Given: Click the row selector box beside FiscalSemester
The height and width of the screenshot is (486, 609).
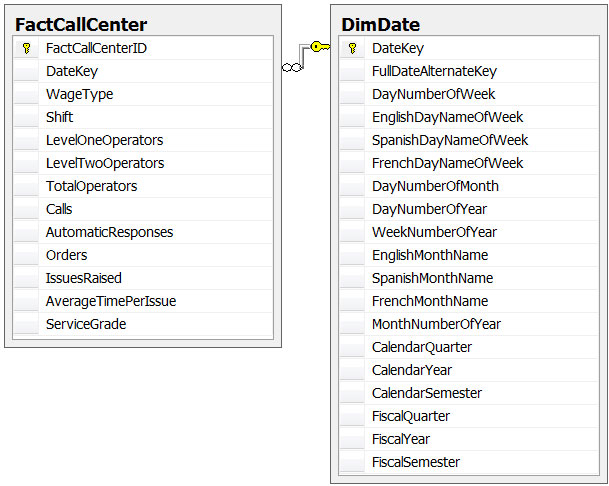Looking at the screenshot, I should point(352,462).
